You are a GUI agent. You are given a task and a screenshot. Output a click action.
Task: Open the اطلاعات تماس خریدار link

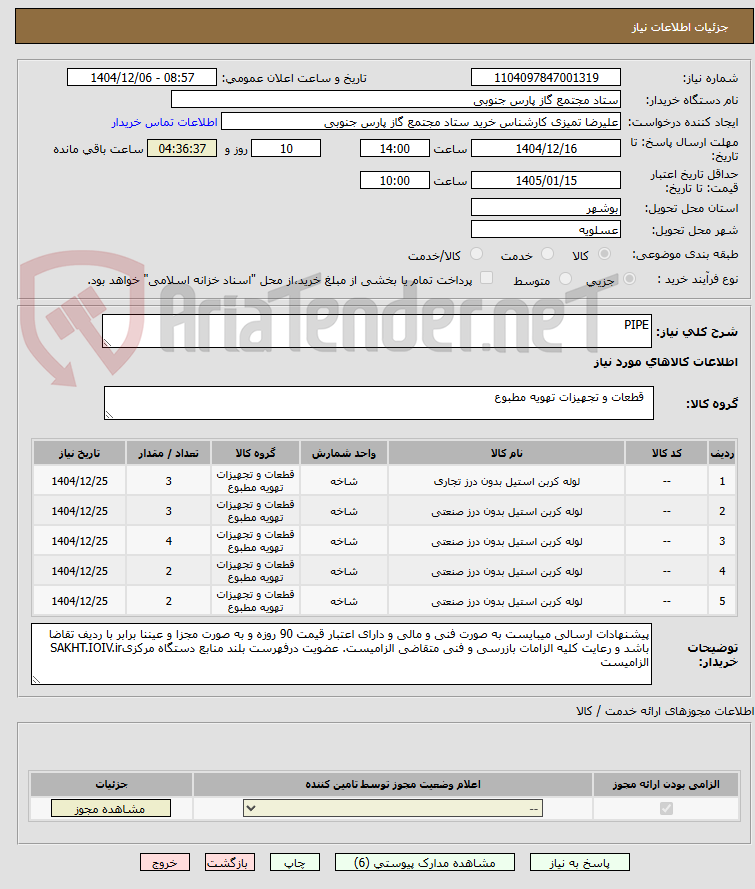(x=164, y=122)
